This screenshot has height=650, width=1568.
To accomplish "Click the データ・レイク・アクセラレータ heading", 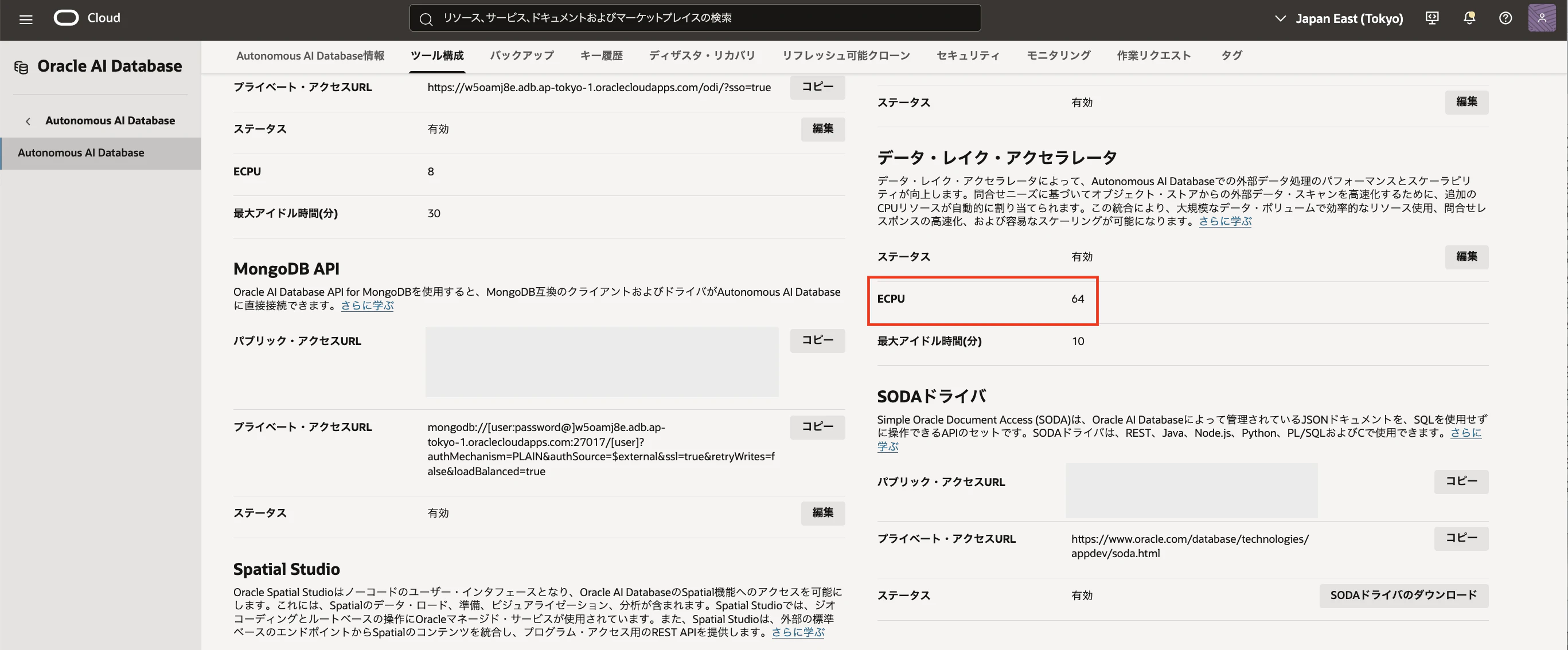I will (x=997, y=158).
